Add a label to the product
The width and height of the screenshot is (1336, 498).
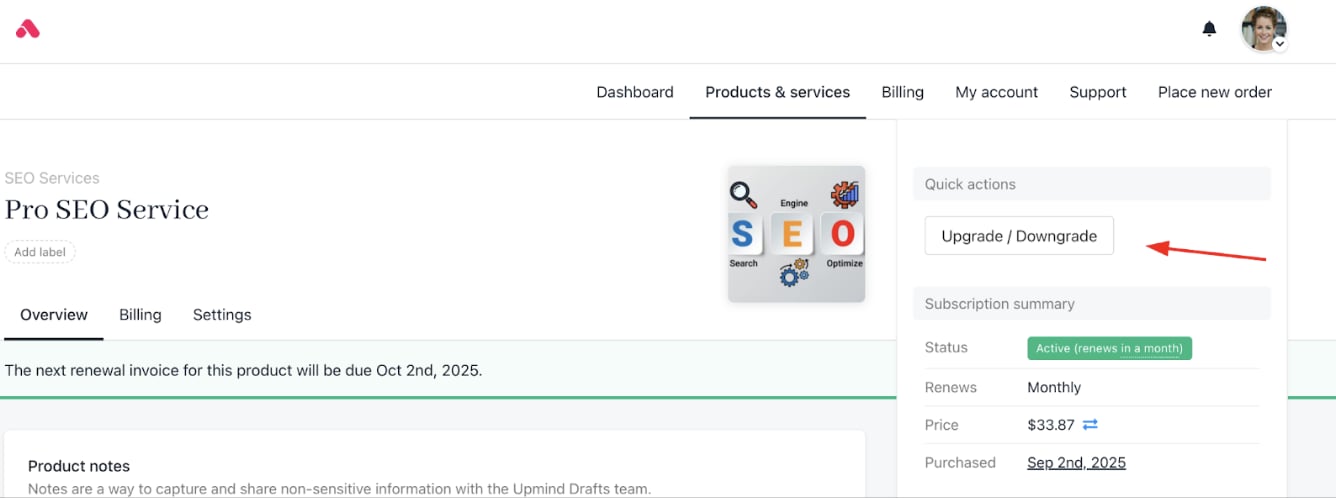point(40,252)
